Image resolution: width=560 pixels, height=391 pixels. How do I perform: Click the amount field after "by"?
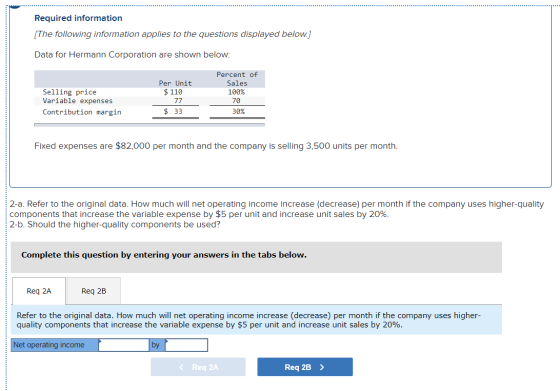click(186, 345)
